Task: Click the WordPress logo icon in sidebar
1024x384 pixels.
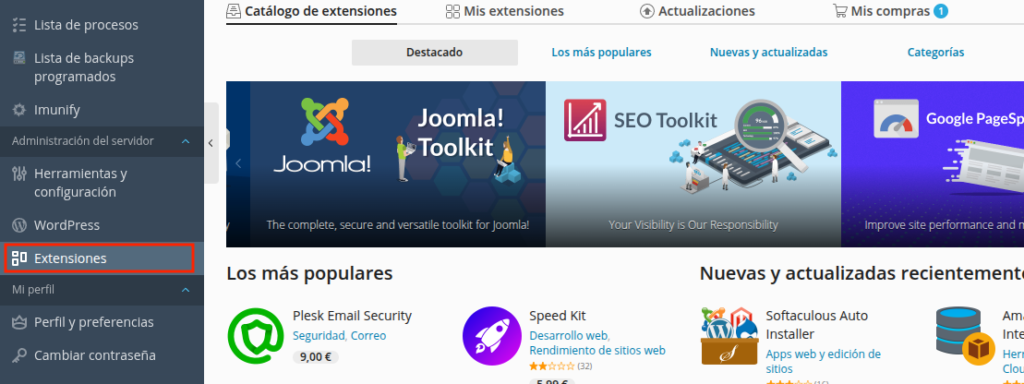Action: pyautogui.click(x=20, y=225)
